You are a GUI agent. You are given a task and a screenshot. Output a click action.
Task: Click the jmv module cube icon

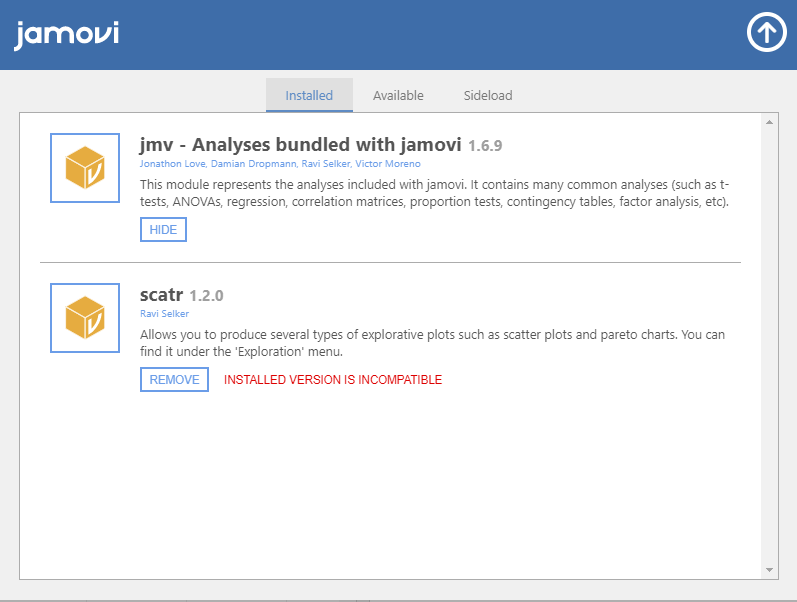pos(85,168)
